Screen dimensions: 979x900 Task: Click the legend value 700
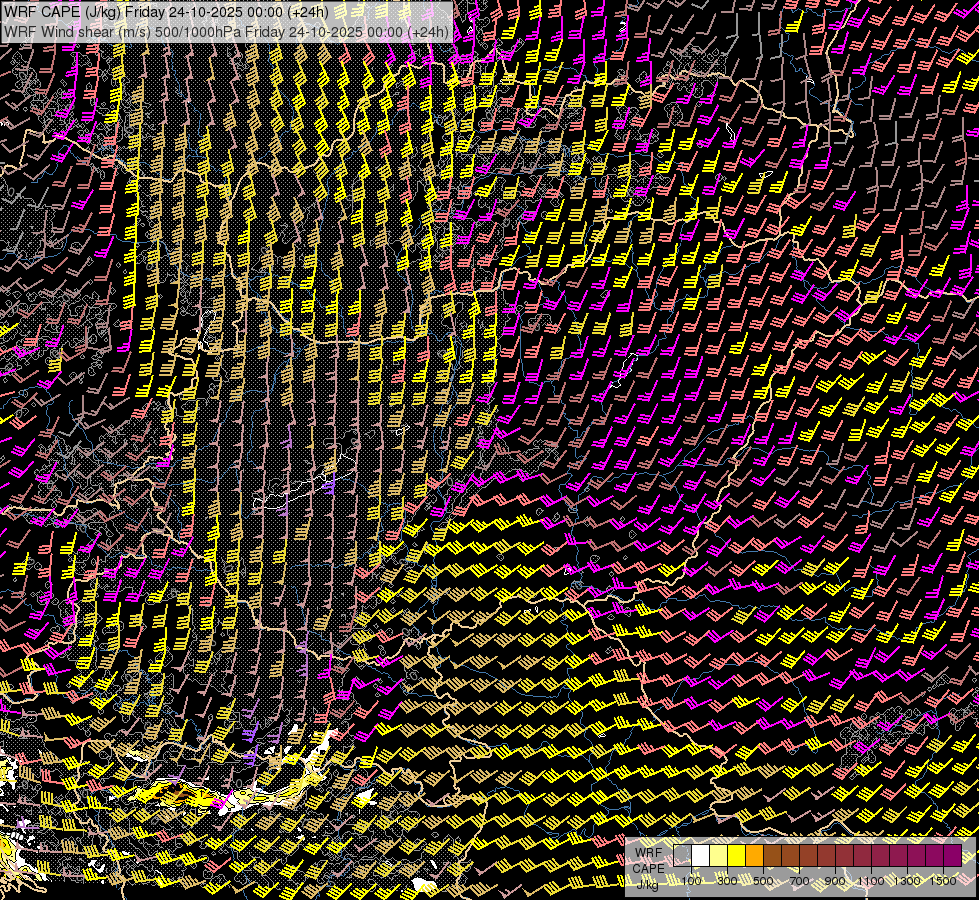800,881
